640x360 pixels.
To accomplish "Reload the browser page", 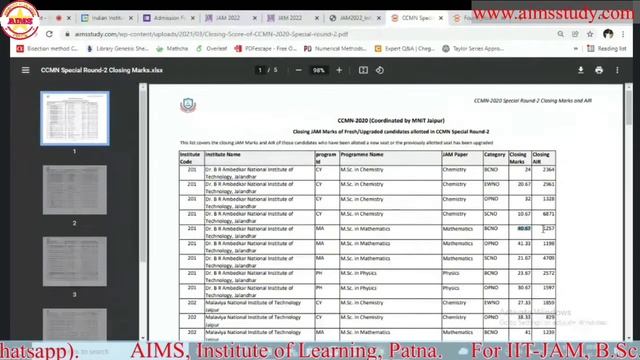I will 49,34.
